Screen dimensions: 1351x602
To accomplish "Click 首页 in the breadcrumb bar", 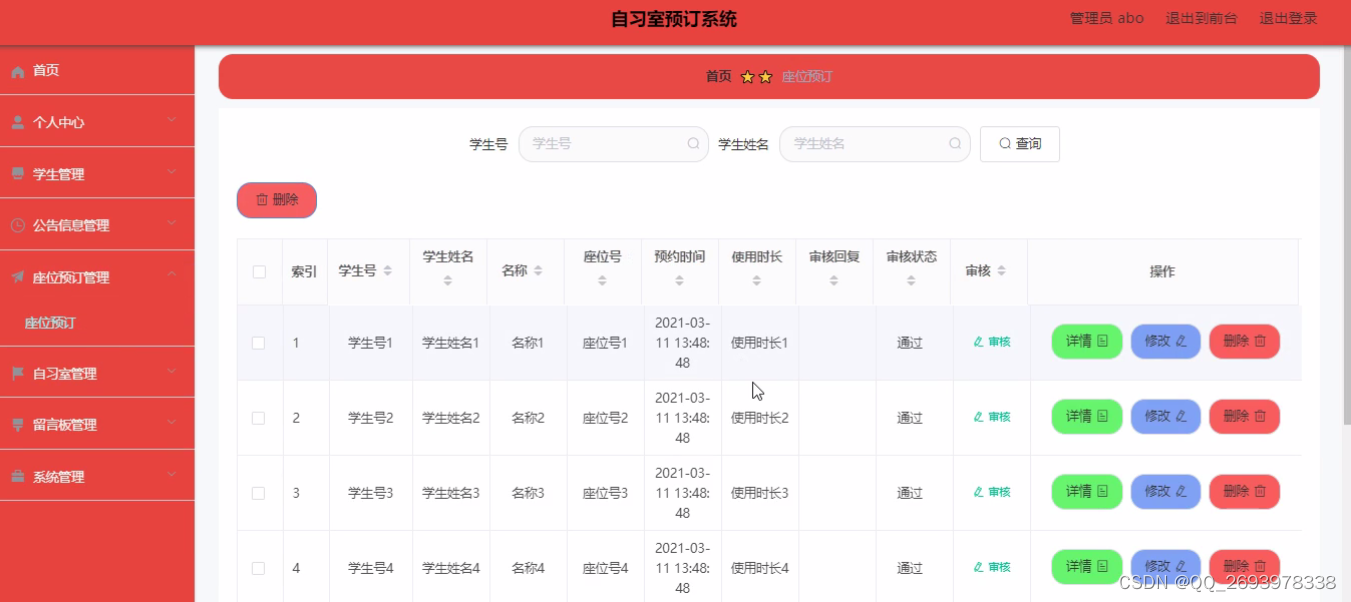I will click(x=719, y=77).
